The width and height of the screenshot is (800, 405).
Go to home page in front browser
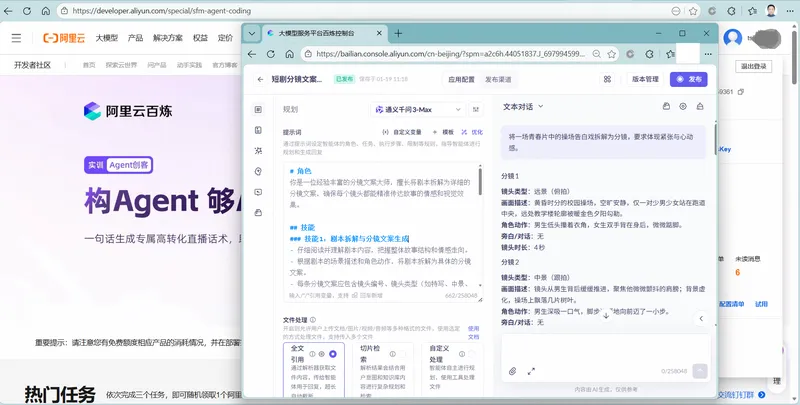pos(289,54)
